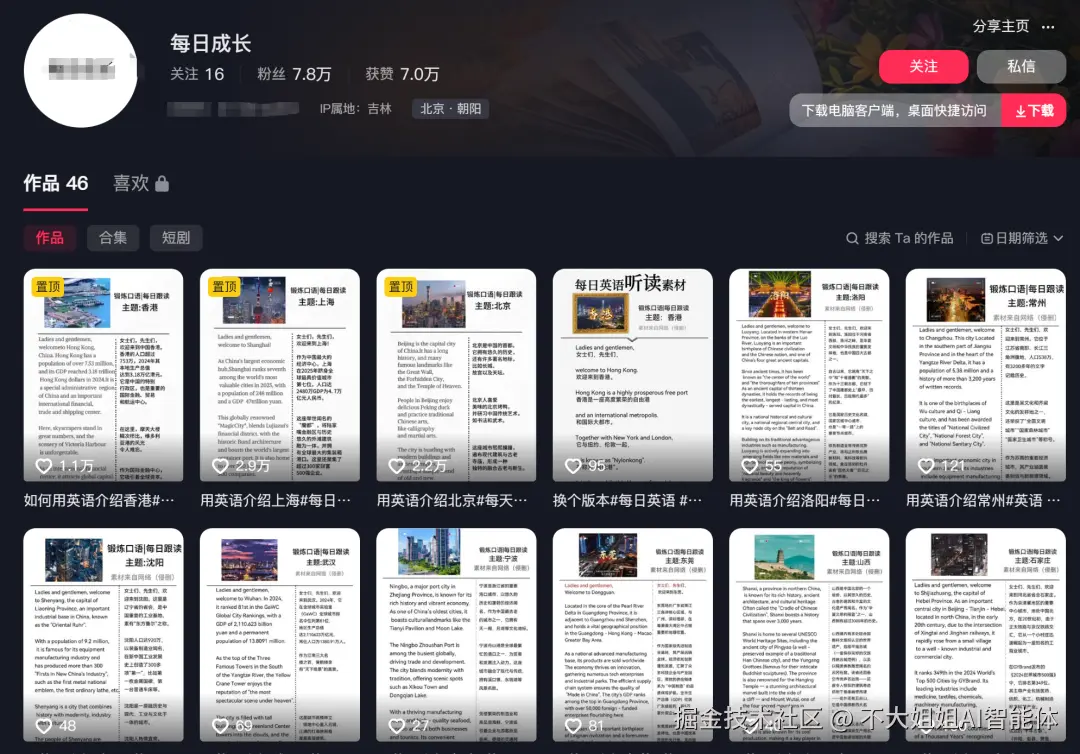Click the 私信 message button

(x=1021, y=67)
